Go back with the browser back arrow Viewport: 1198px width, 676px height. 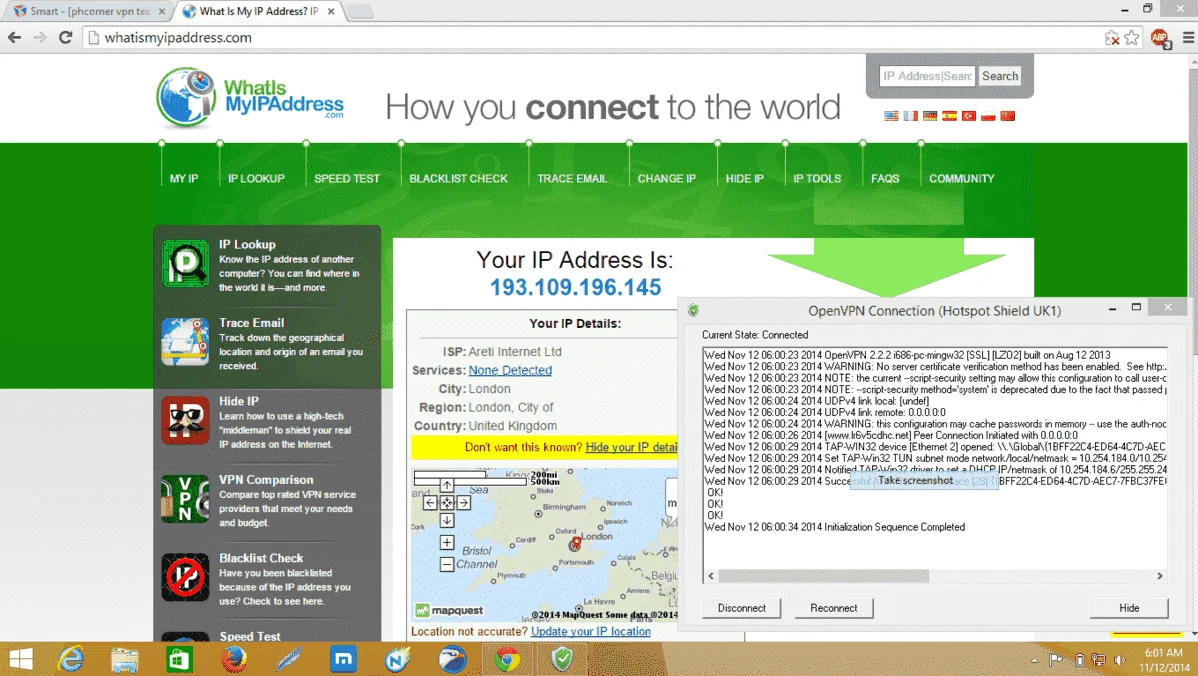point(15,37)
